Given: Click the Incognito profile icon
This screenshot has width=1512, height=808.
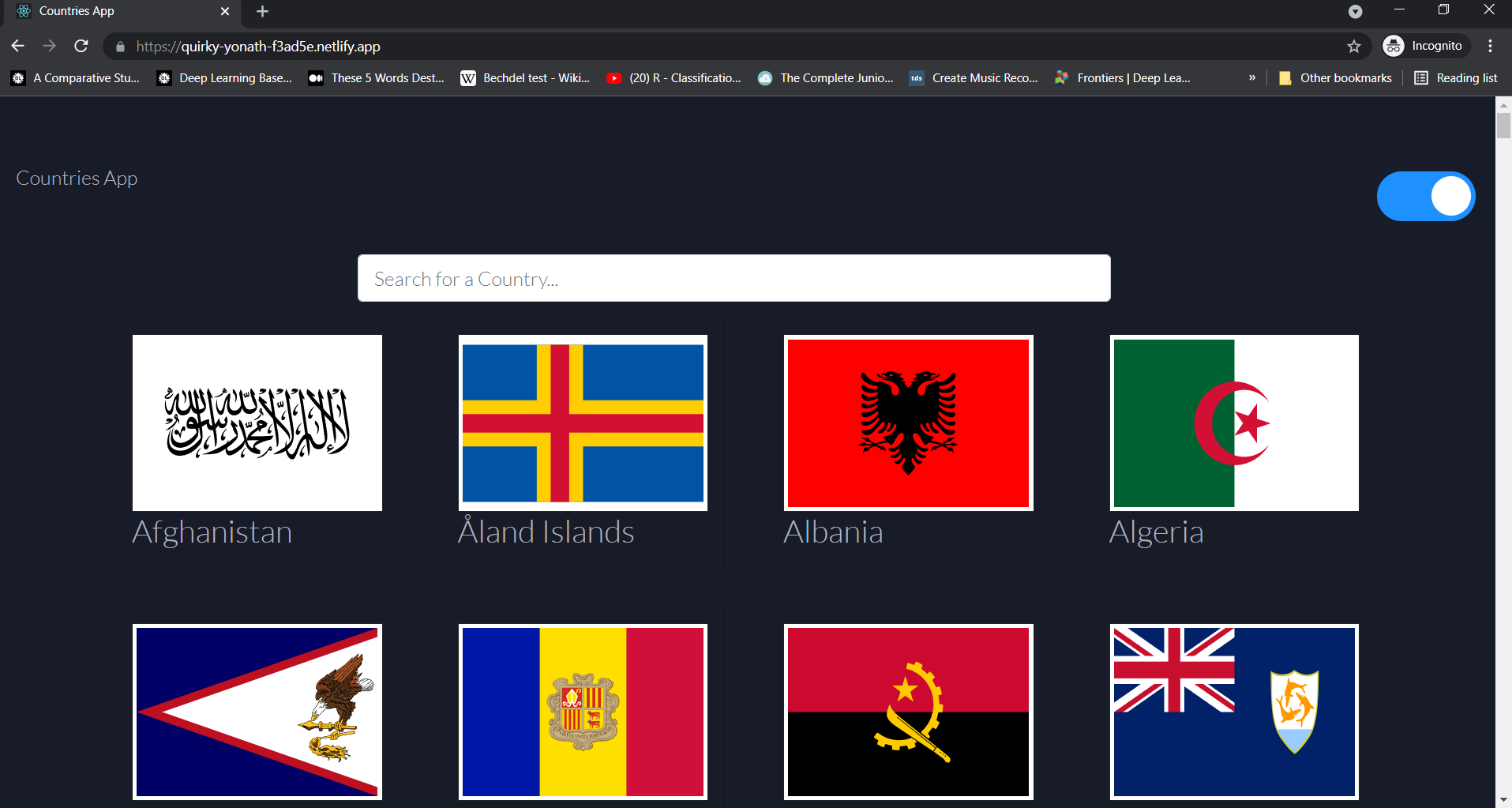Looking at the screenshot, I should pos(1394,46).
